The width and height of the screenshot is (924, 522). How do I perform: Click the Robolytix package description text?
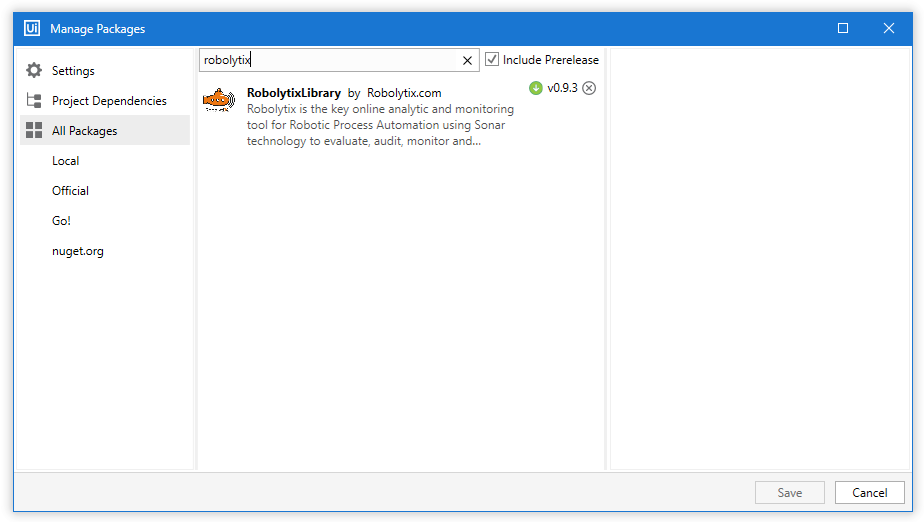point(381,125)
